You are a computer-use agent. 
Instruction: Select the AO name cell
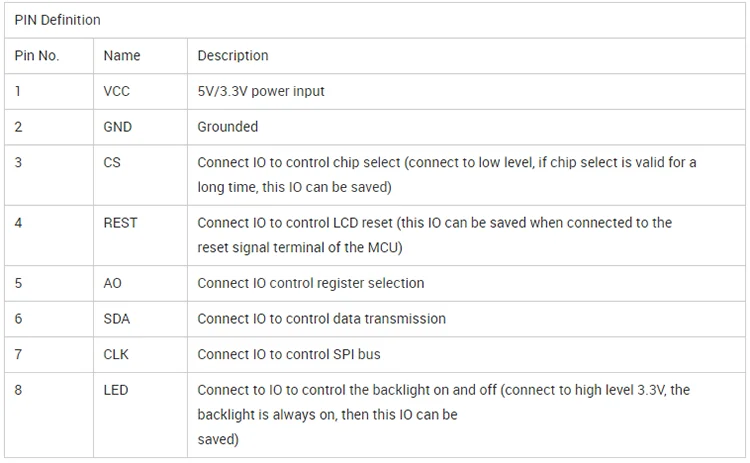tap(113, 283)
